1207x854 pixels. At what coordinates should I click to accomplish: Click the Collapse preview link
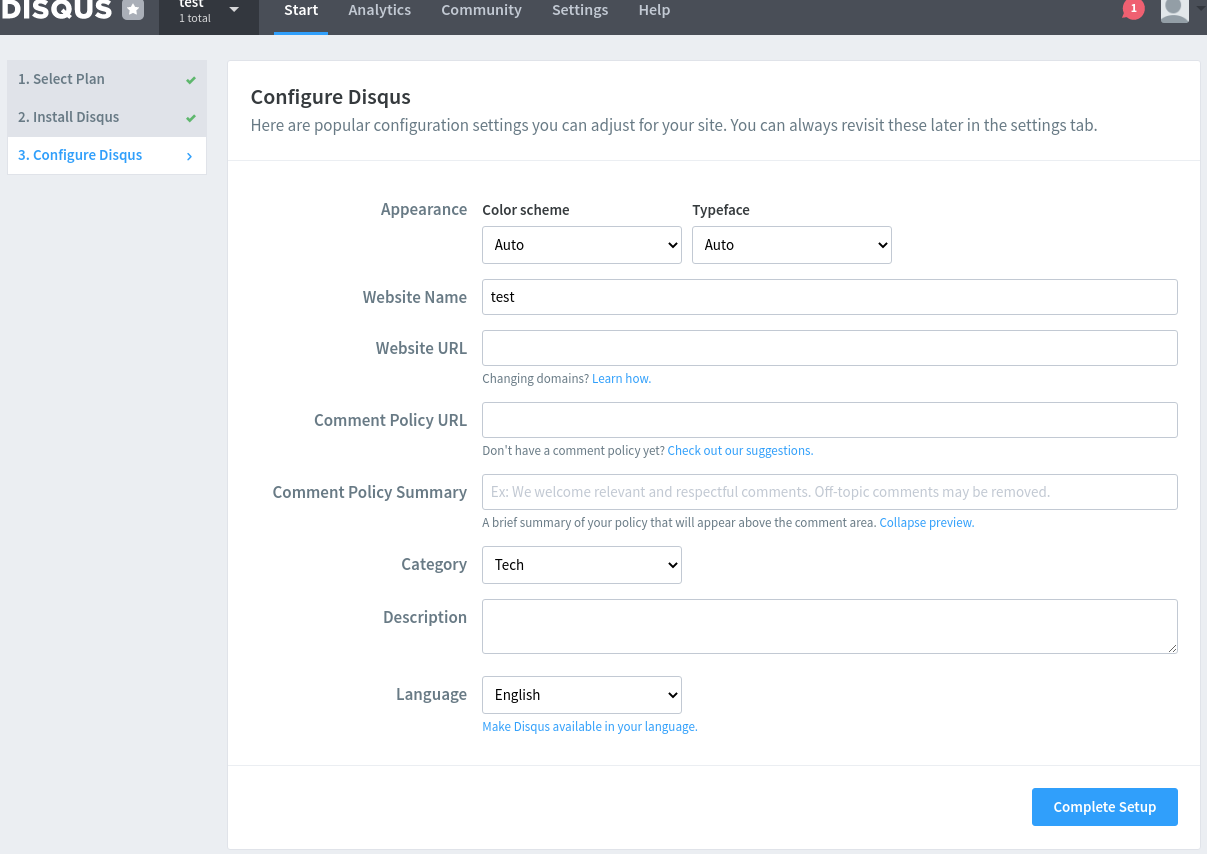pyautogui.click(x=926, y=523)
